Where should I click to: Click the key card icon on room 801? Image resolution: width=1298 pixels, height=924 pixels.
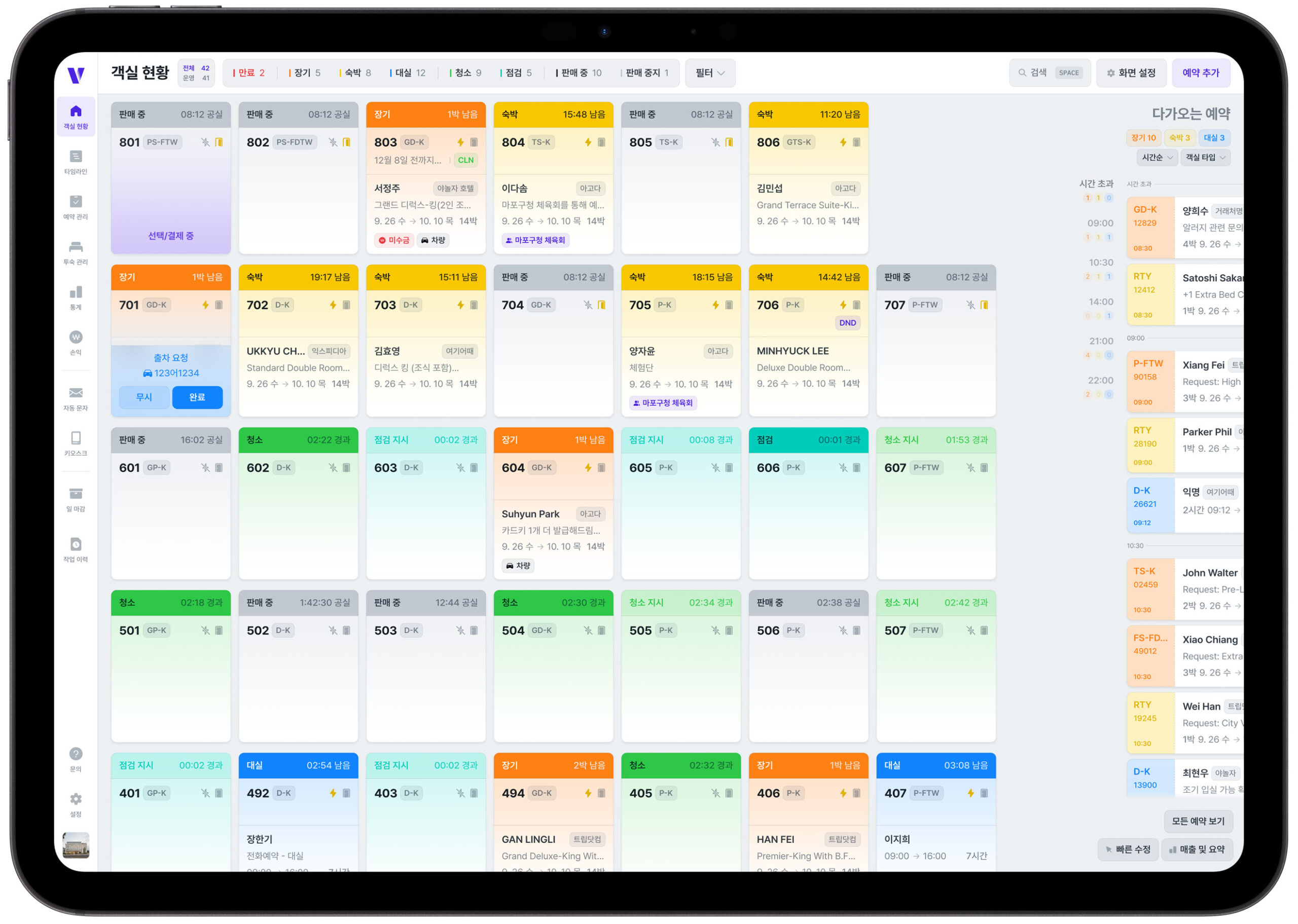tap(219, 142)
